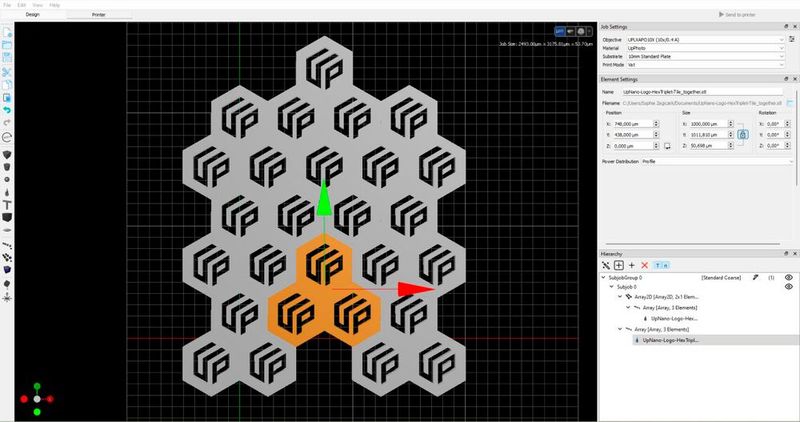Open the Edit menu

pyautogui.click(x=21, y=5)
